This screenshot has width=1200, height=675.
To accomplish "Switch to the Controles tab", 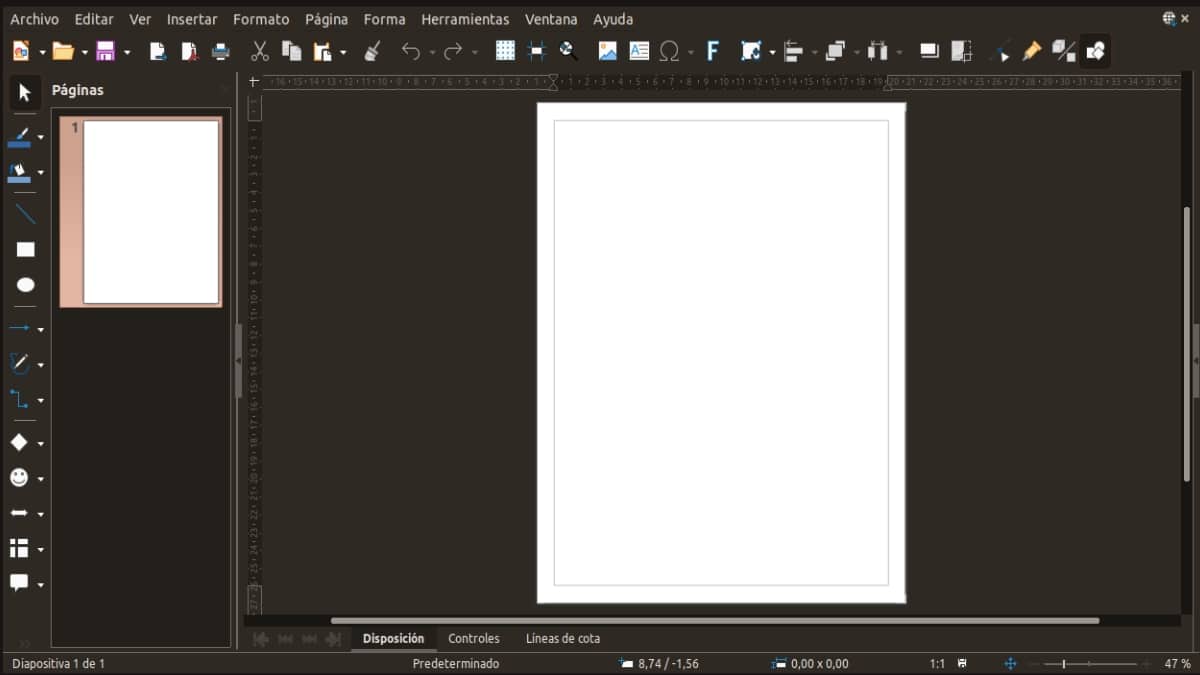I will point(474,638).
